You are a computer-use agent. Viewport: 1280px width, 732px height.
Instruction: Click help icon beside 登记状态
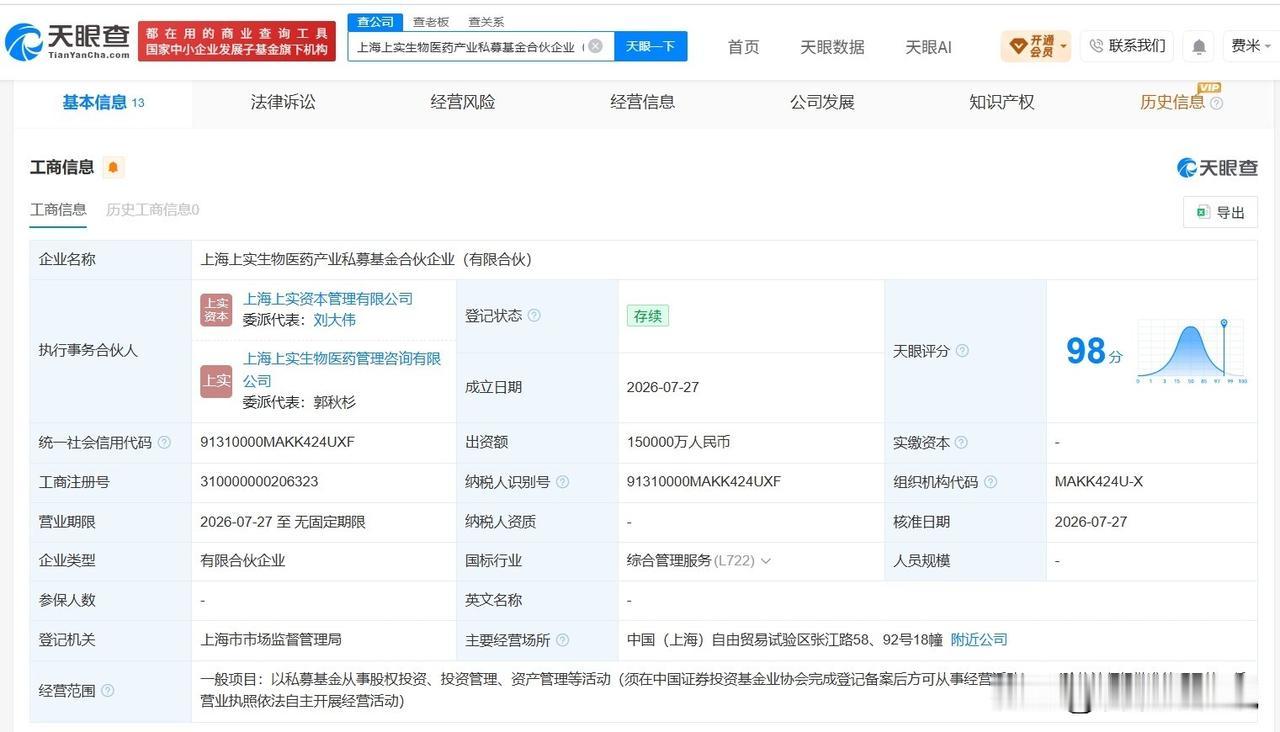click(x=534, y=316)
